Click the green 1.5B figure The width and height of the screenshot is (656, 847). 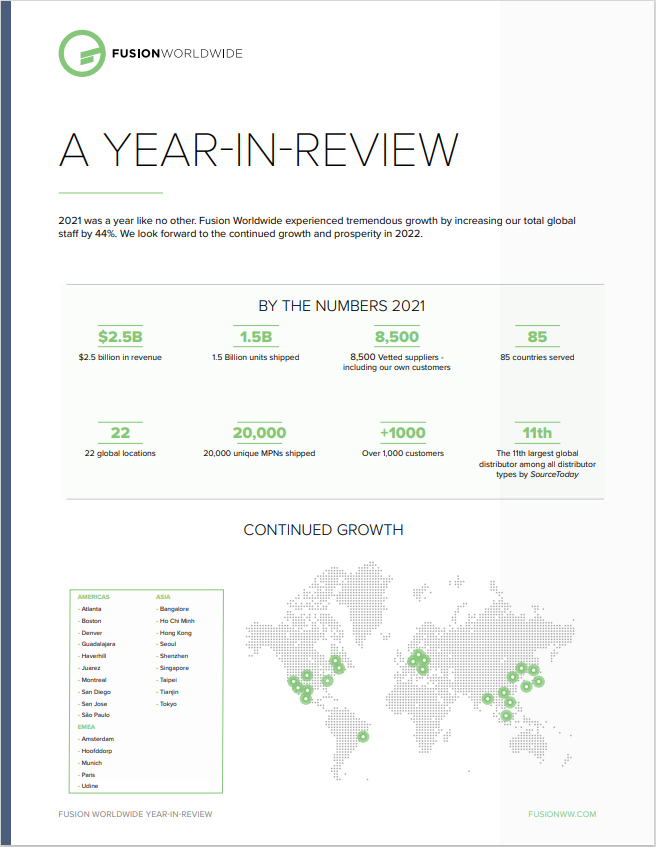pyautogui.click(x=256, y=337)
